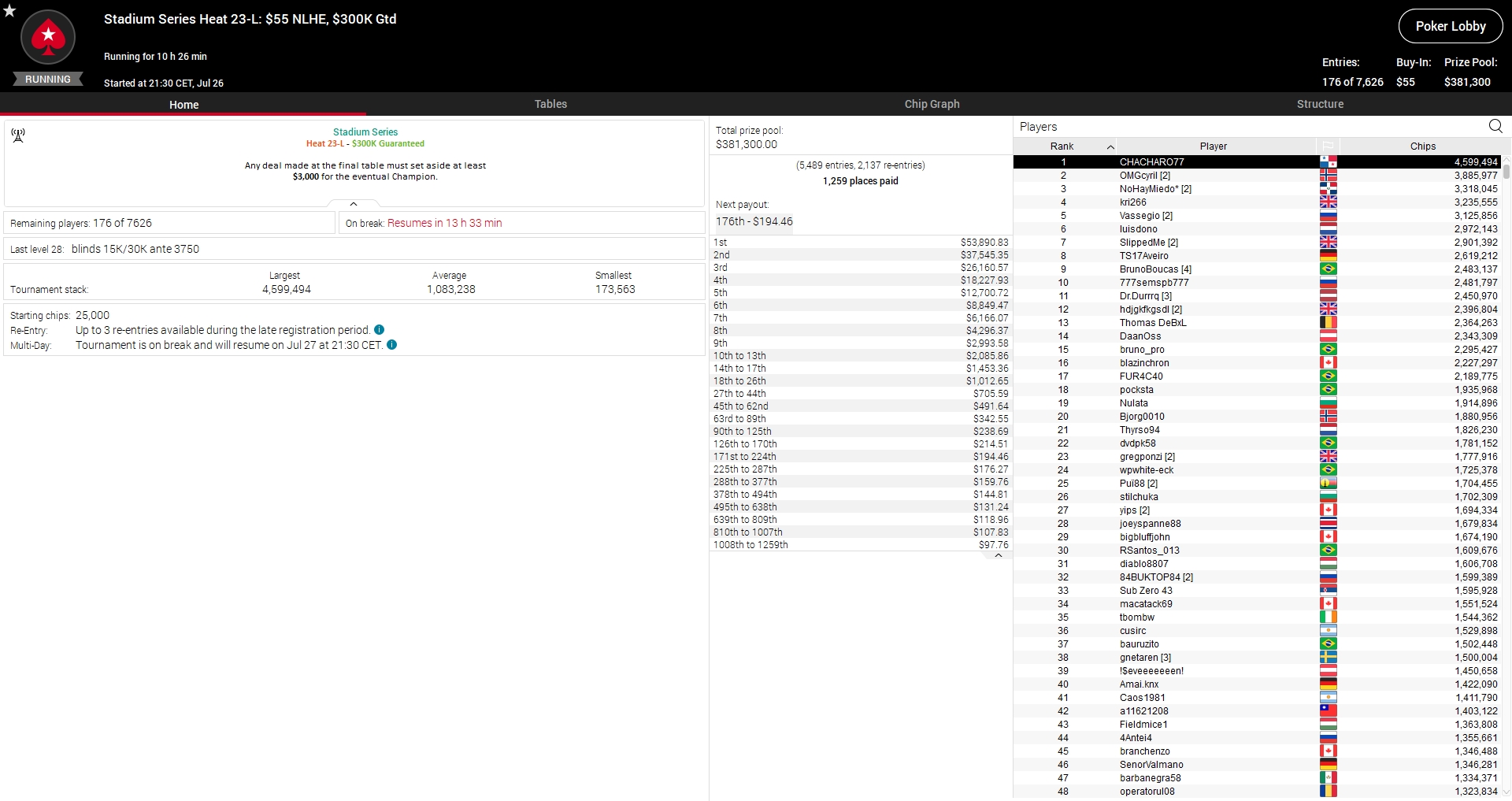Select the stilchuka player row
Screen dimensions: 1512x801
1257,497
